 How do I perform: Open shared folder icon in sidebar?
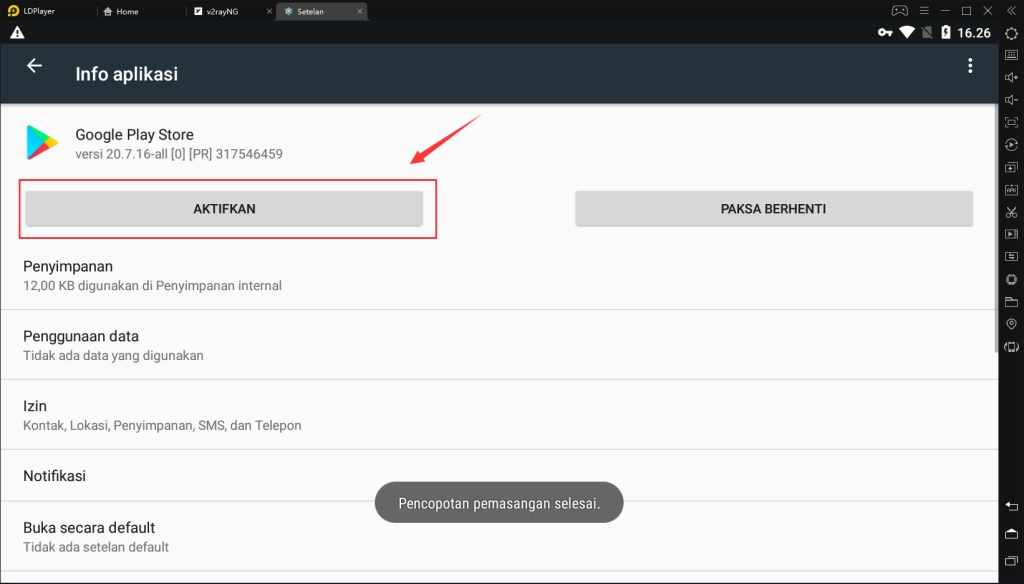coord(1012,302)
